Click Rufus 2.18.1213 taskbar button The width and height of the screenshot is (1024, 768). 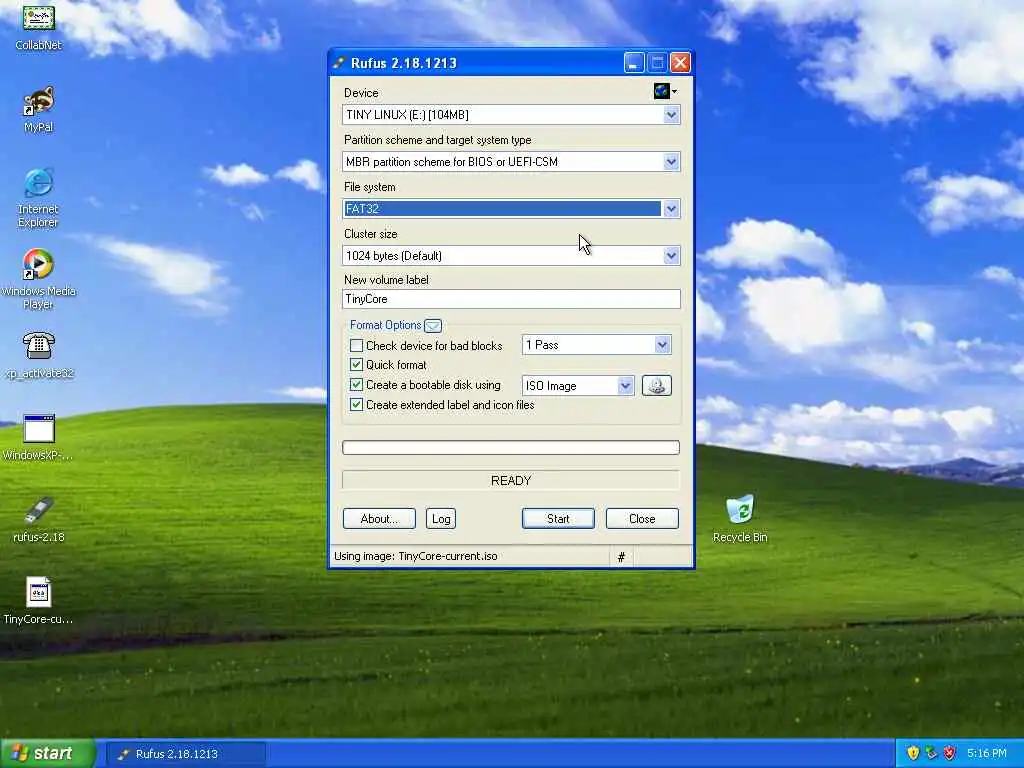coord(185,754)
